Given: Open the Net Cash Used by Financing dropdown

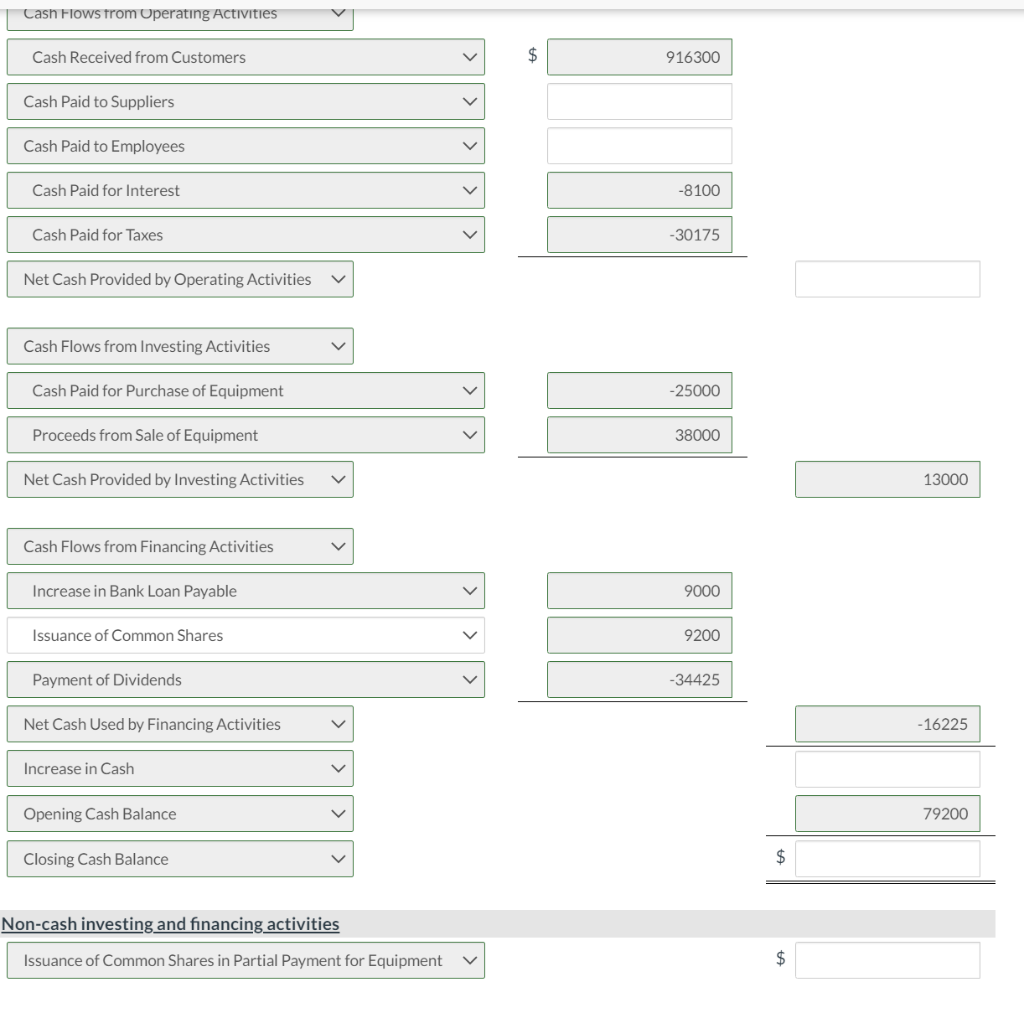Looking at the screenshot, I should click(180, 724).
